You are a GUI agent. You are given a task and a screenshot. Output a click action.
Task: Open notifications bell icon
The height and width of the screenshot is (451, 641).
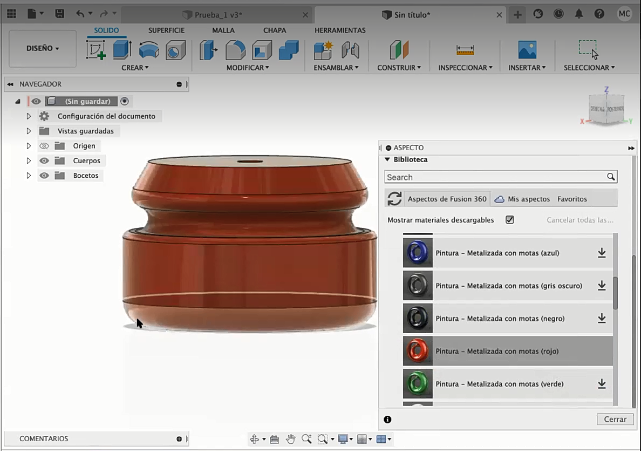(x=579, y=14)
